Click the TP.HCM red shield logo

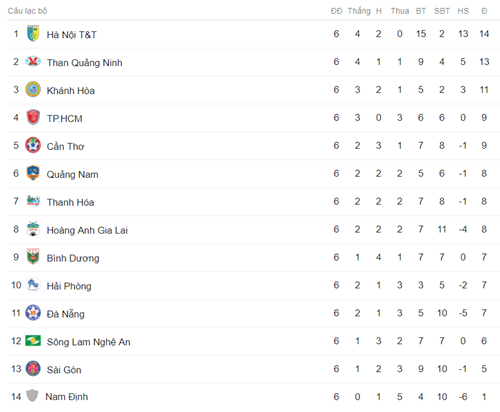coord(33,117)
